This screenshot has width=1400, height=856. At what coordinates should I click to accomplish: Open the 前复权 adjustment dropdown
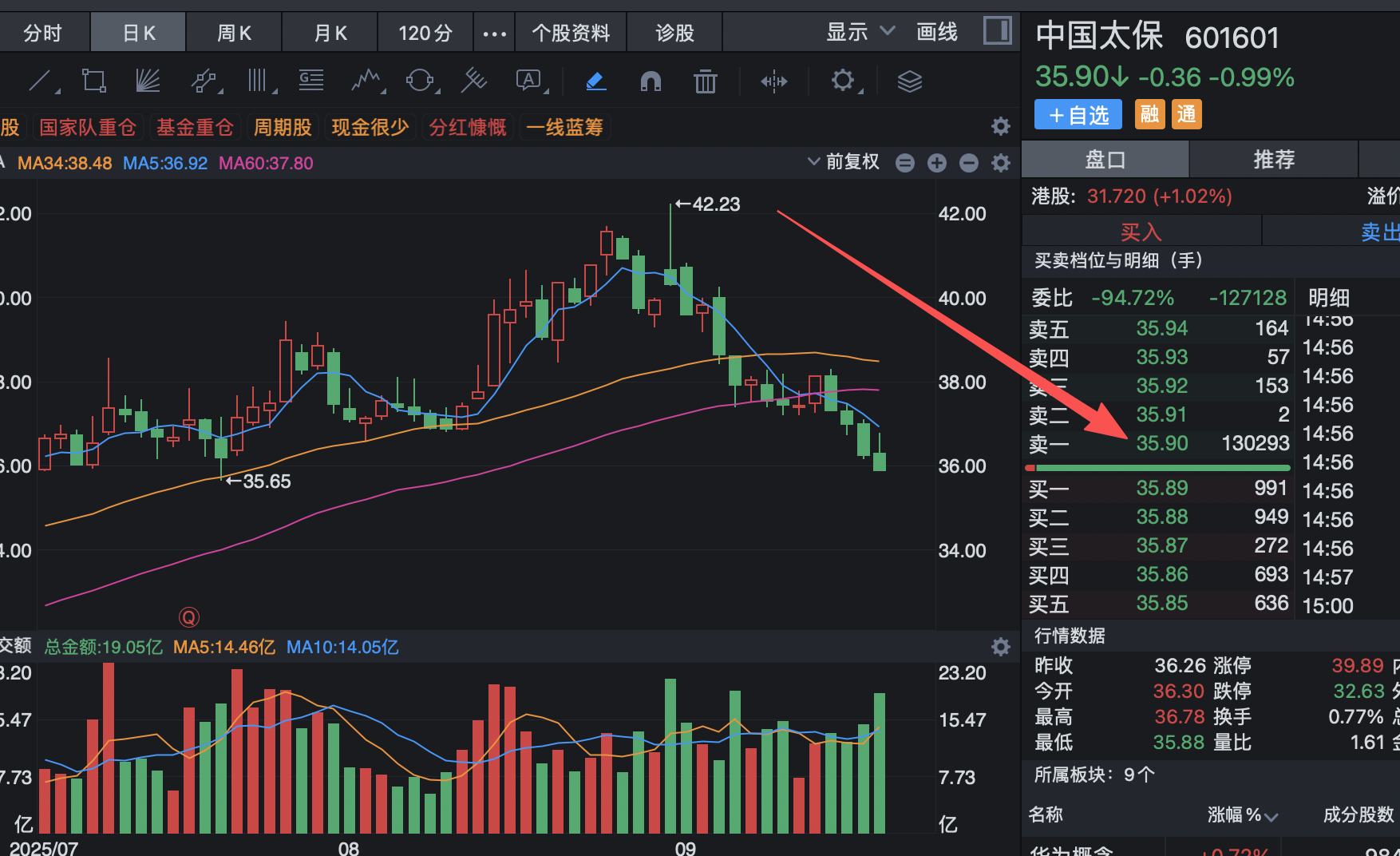click(x=843, y=161)
